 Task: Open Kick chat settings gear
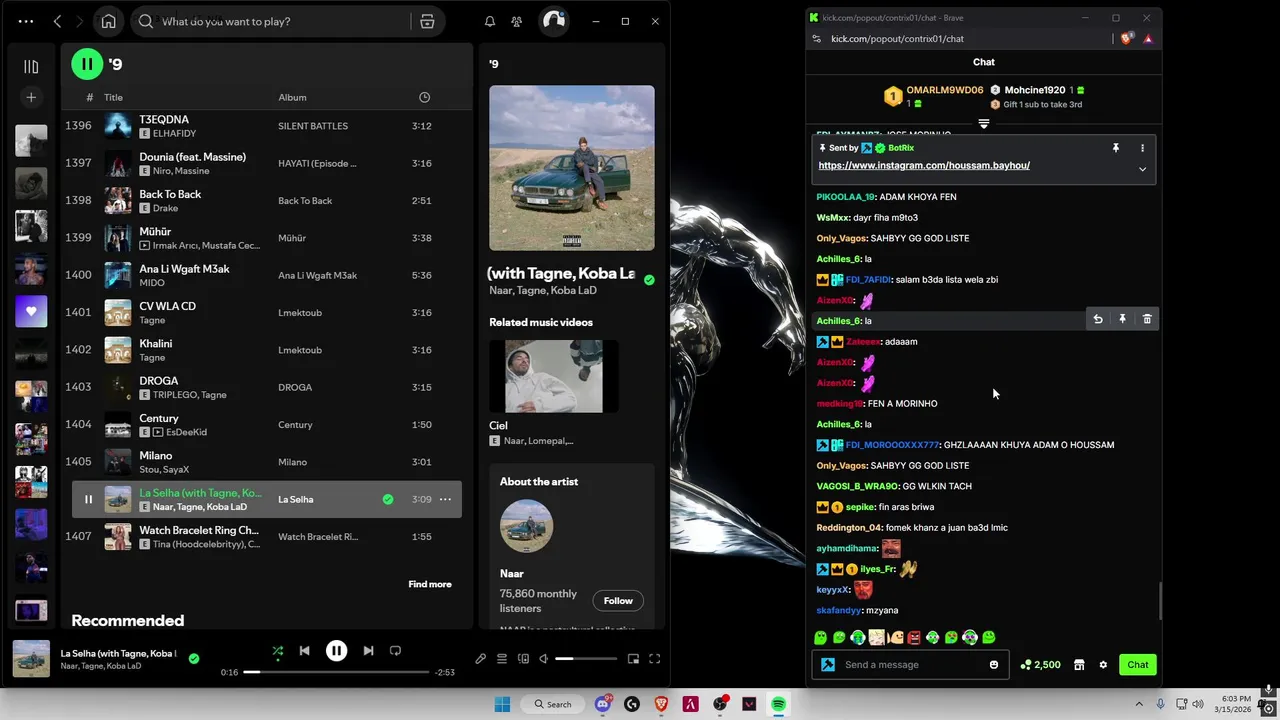point(1103,664)
